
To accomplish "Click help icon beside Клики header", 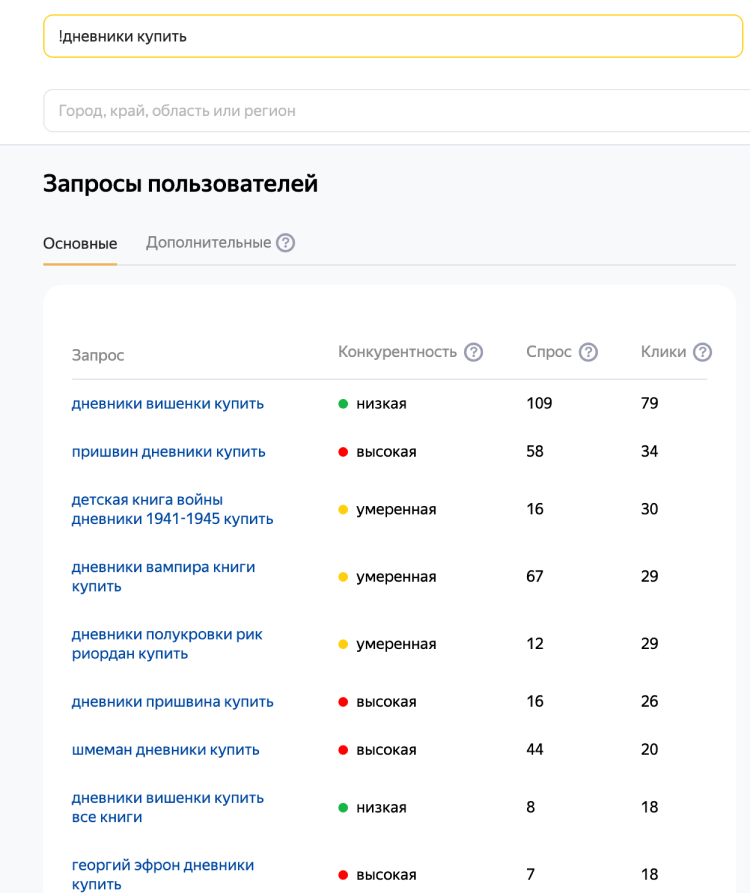I will point(703,352).
